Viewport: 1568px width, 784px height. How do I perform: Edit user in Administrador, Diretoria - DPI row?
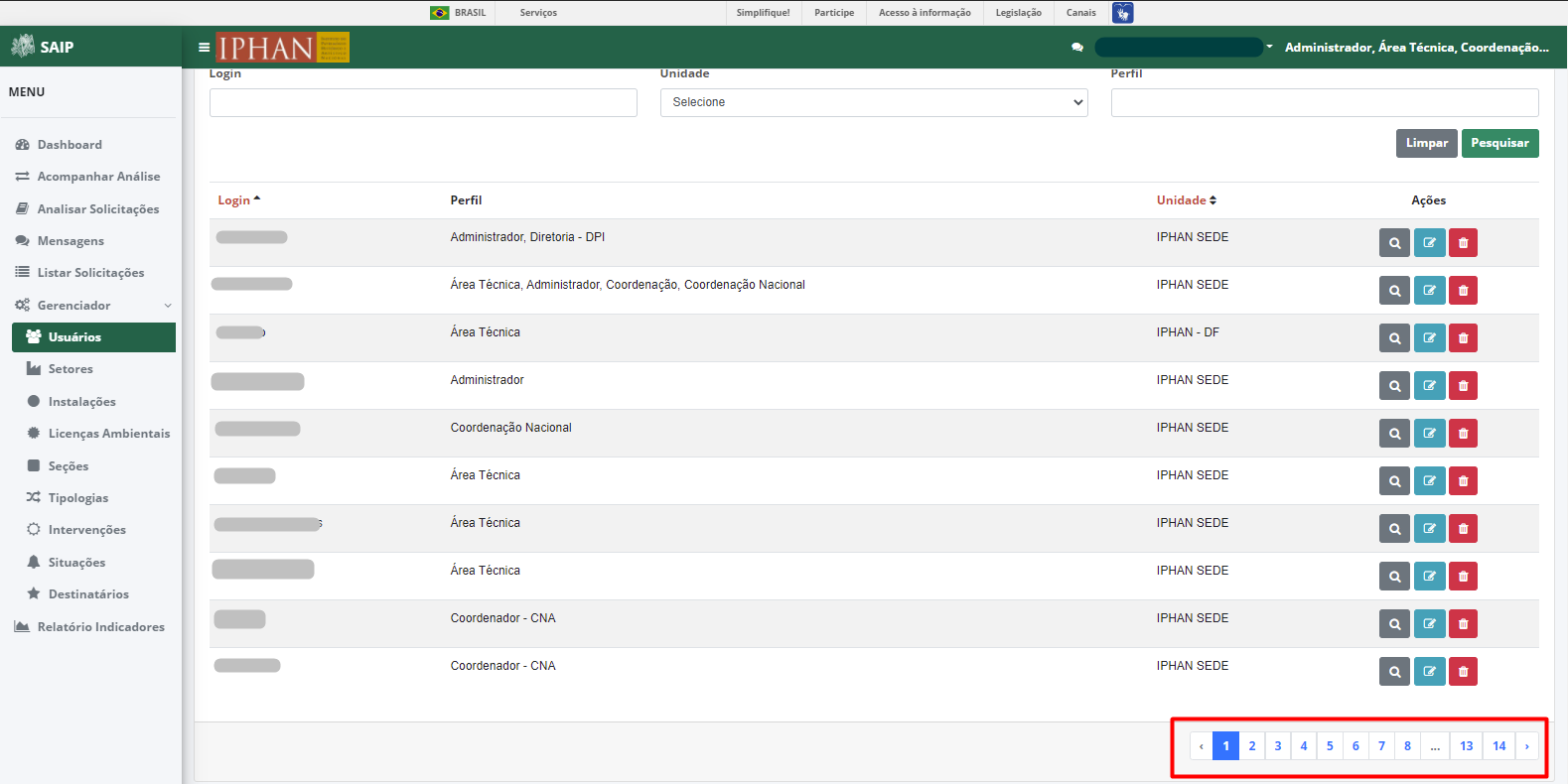tap(1429, 243)
